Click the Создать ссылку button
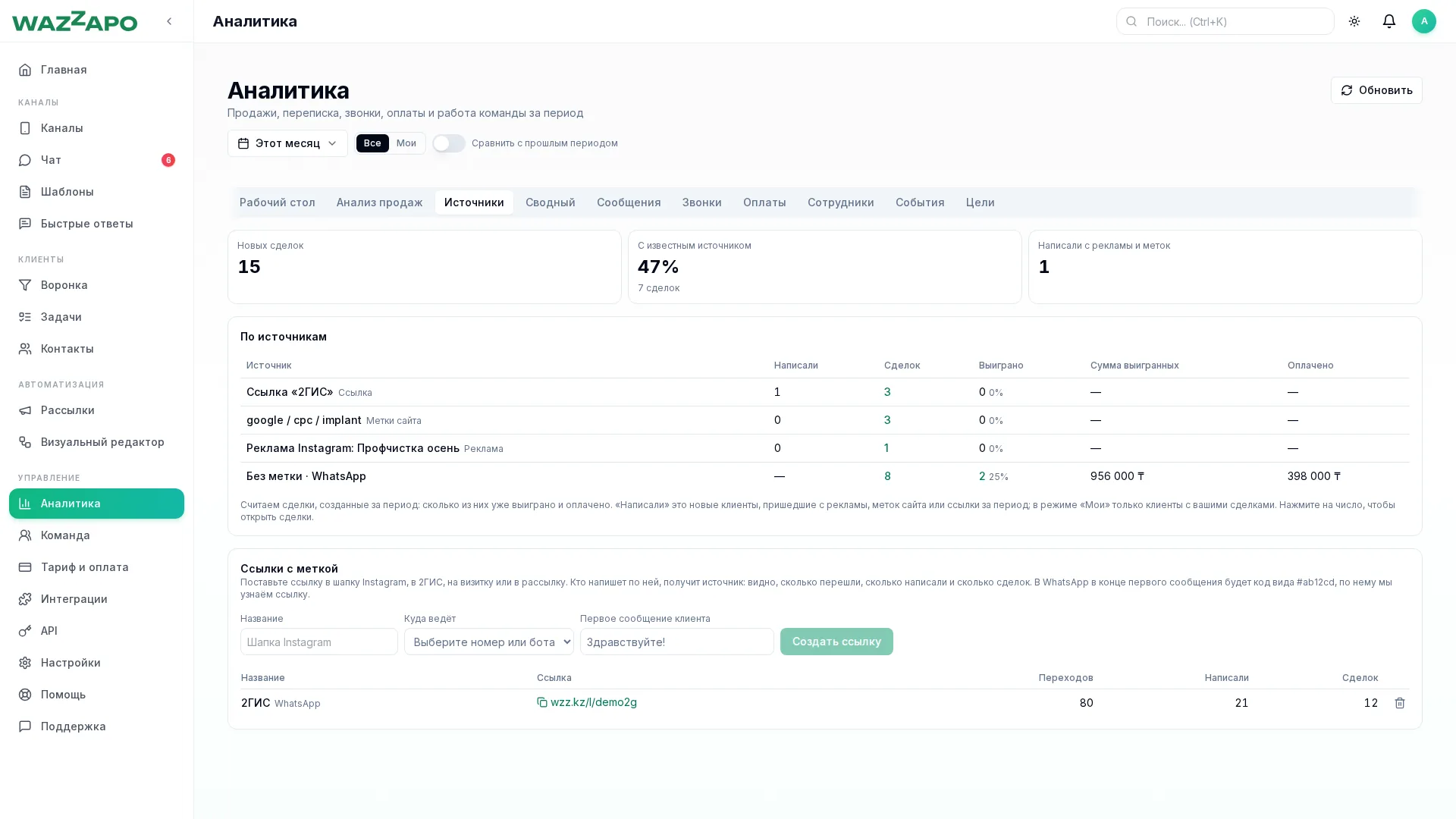This screenshot has height=819, width=1456. click(836, 642)
